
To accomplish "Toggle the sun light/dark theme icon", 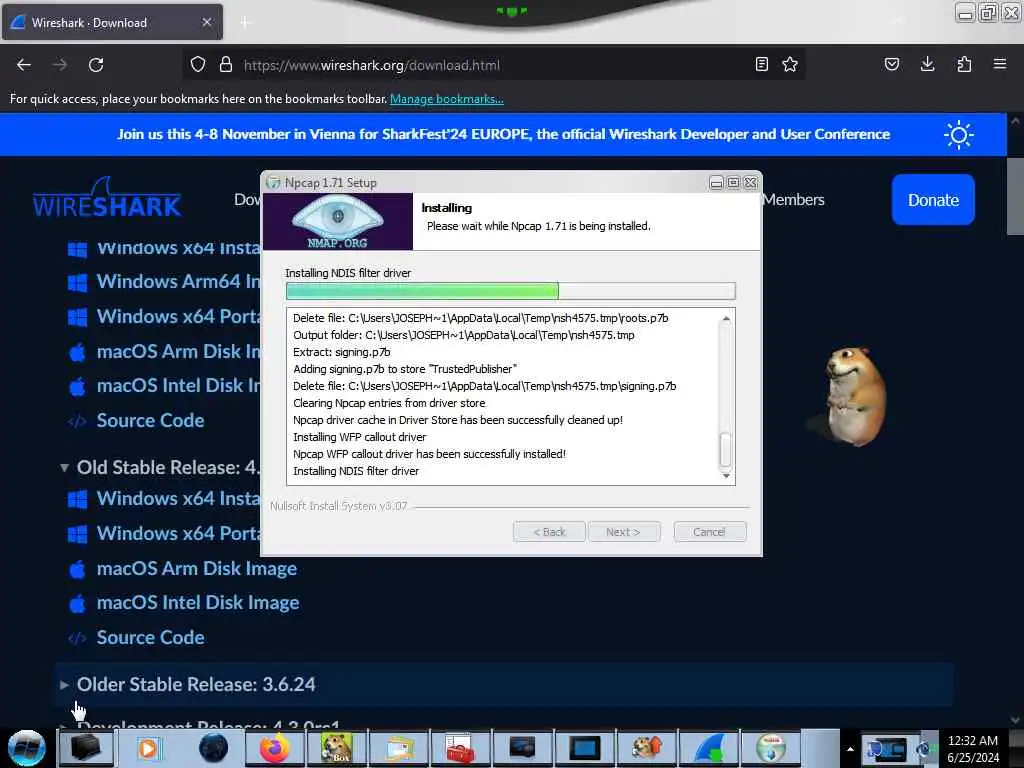I will click(959, 135).
